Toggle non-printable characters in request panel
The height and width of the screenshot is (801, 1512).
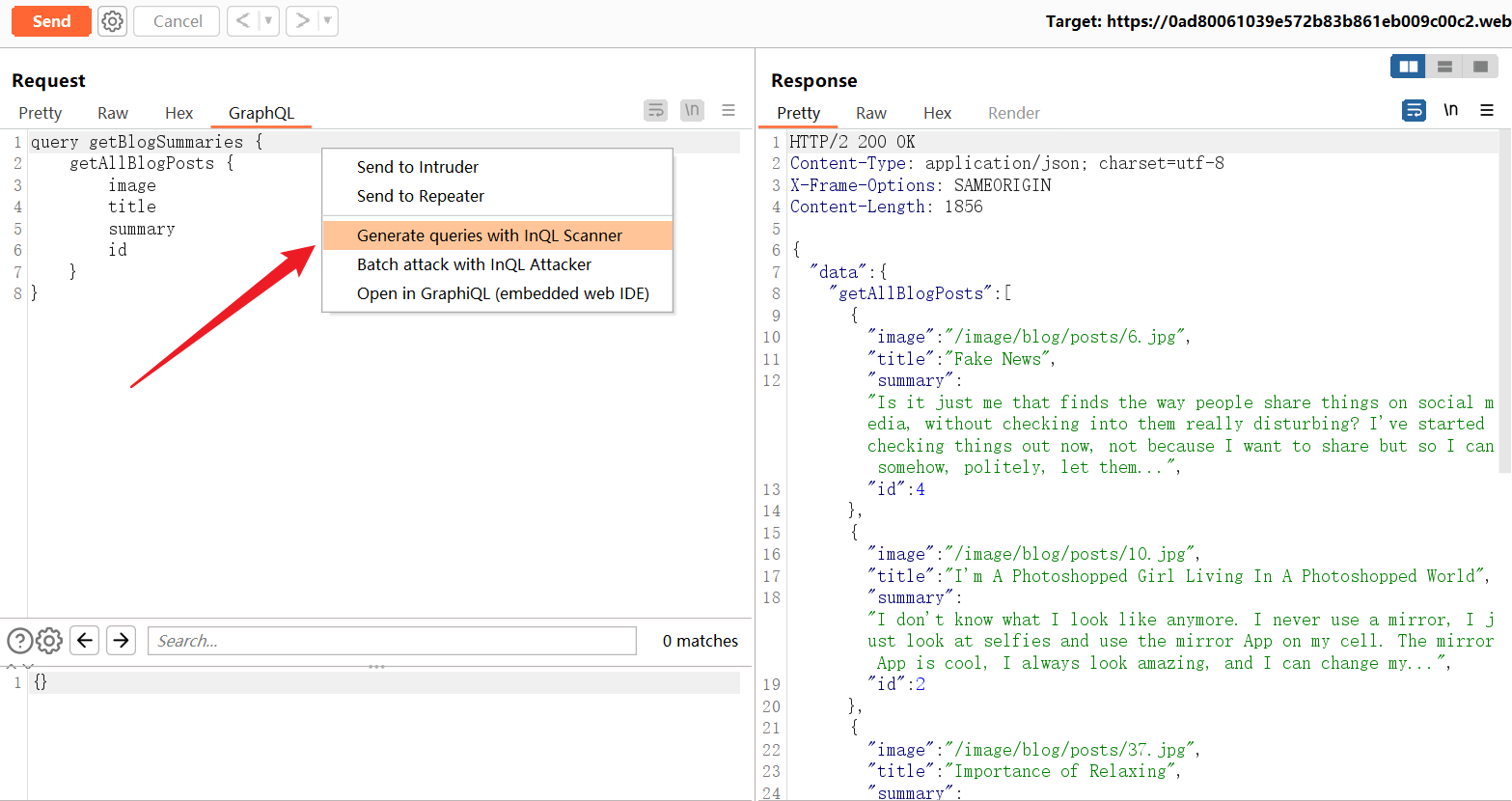[x=692, y=111]
